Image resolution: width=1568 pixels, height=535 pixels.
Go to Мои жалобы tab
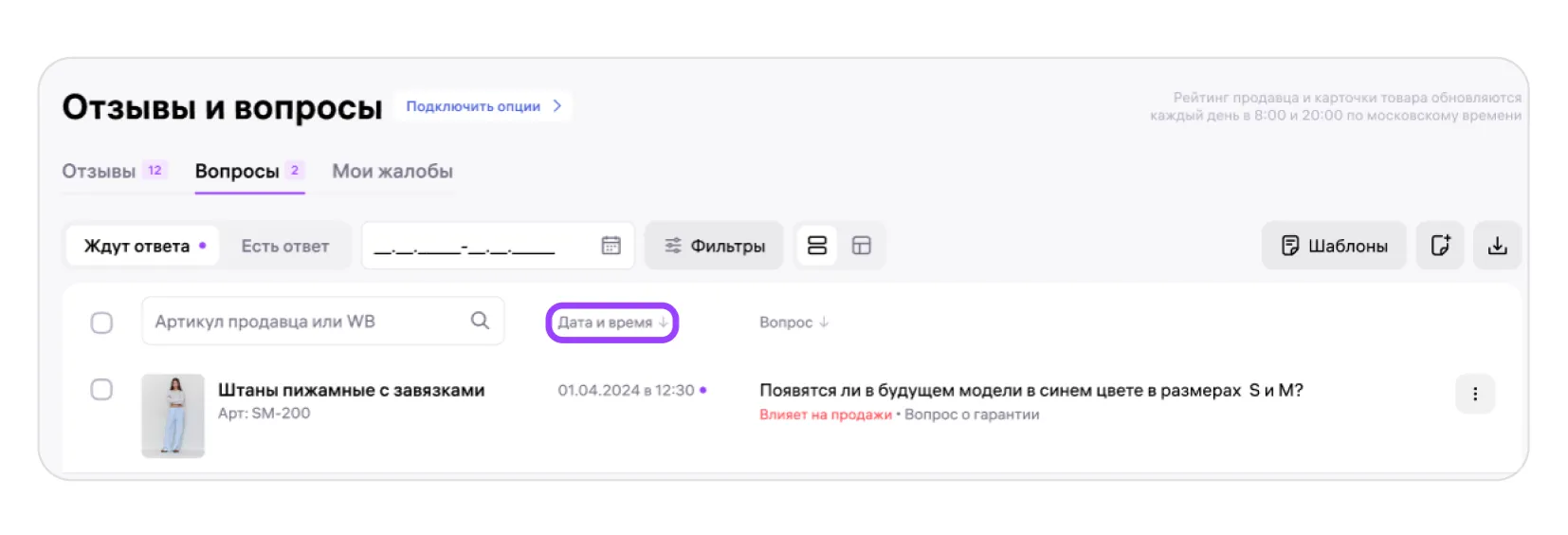[392, 172]
